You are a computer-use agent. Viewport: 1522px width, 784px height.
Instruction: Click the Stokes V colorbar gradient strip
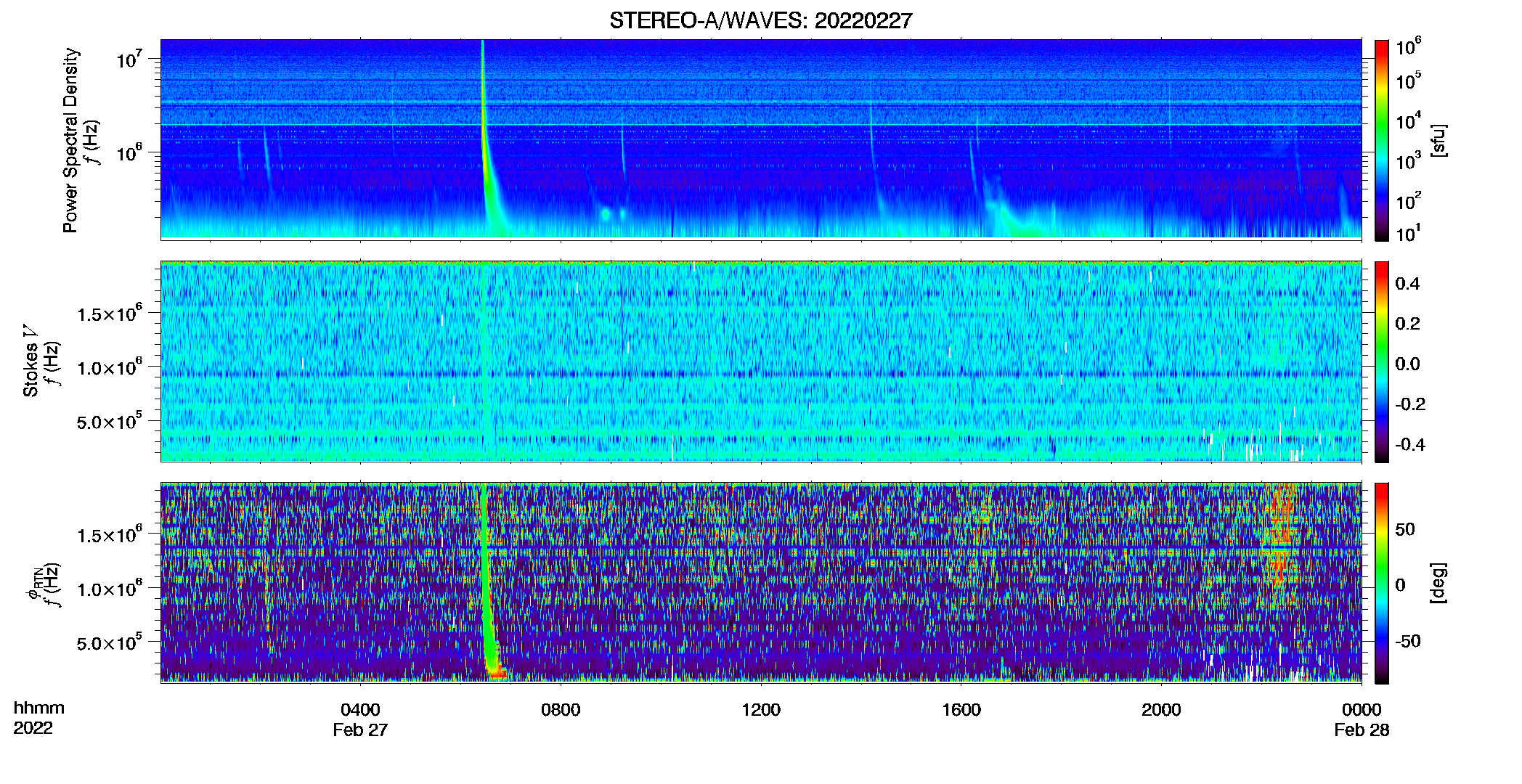(x=1381, y=362)
